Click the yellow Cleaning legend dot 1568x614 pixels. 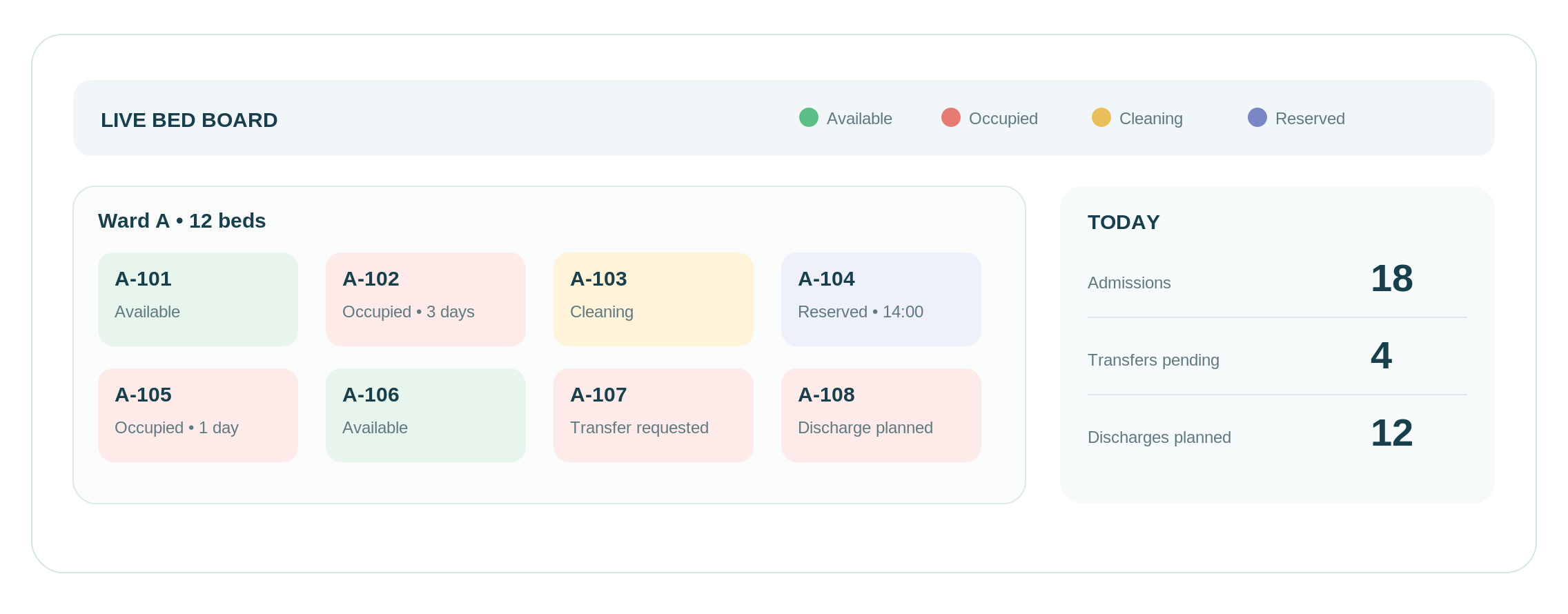[1101, 117]
